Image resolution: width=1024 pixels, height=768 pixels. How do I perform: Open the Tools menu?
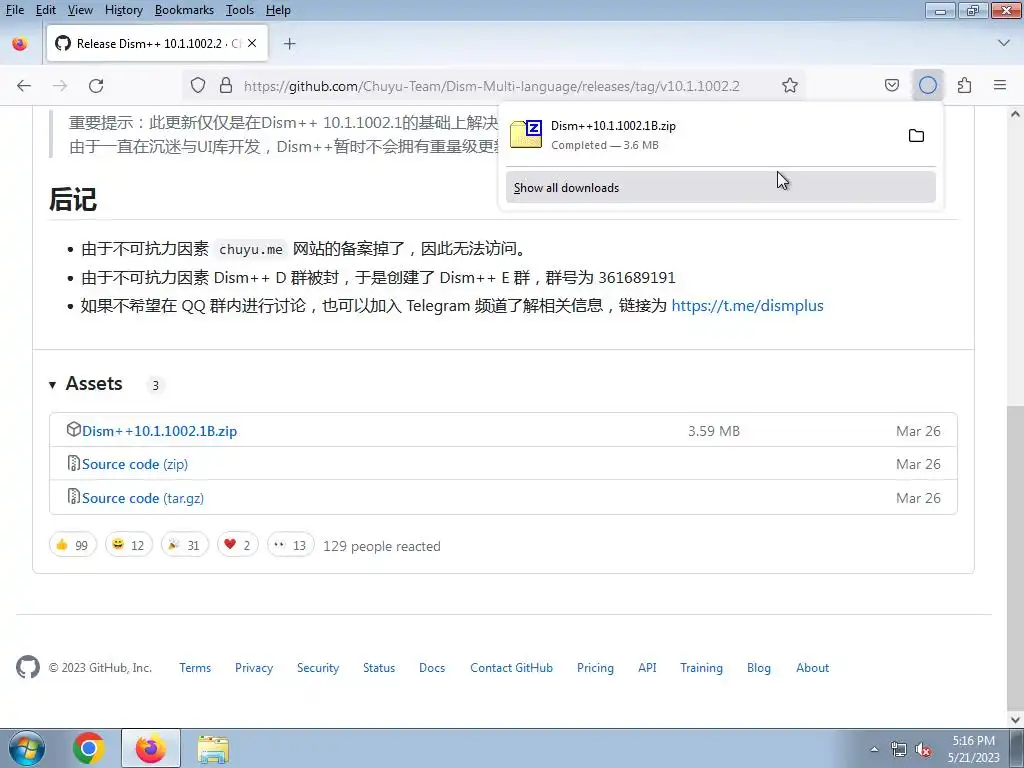click(240, 10)
